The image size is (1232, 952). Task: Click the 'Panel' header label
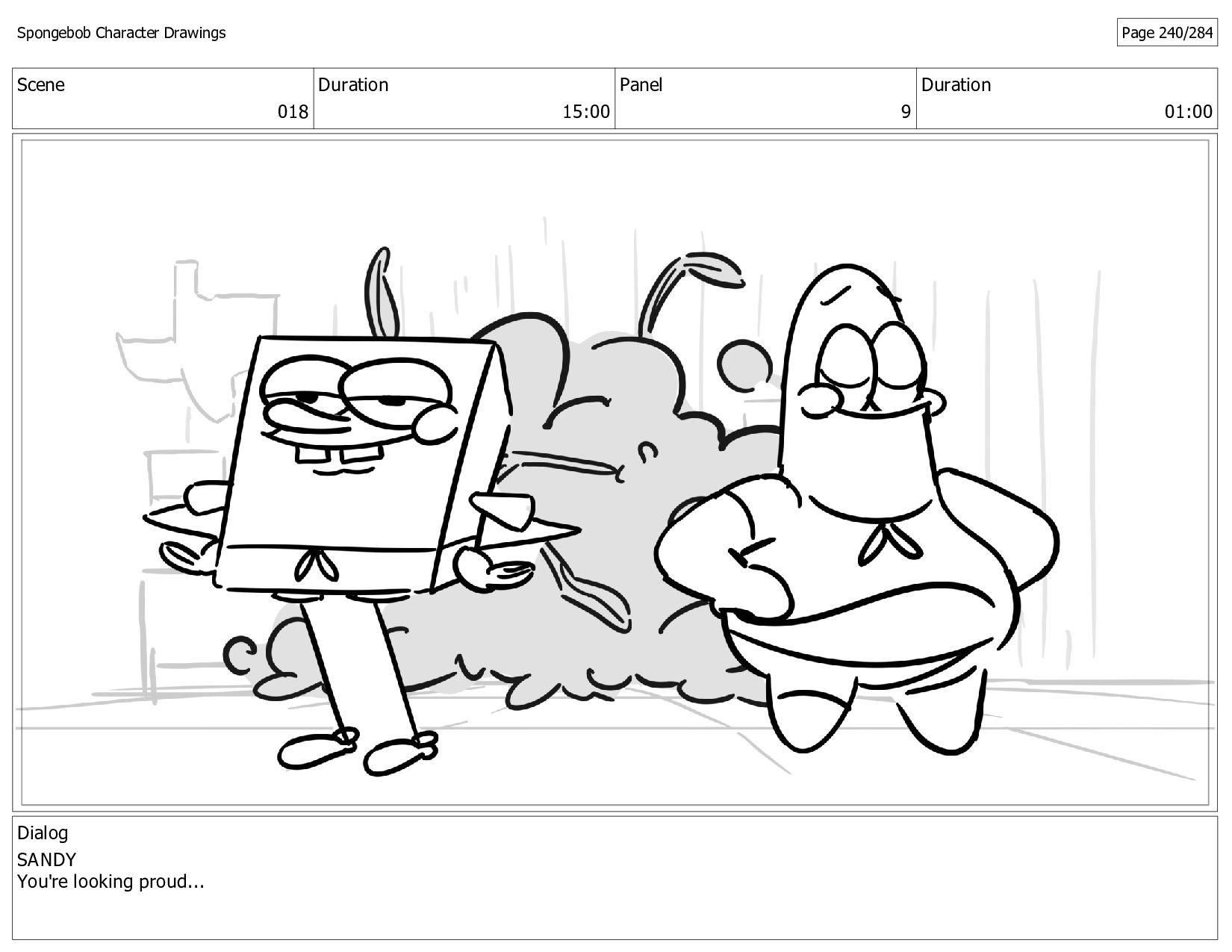pyautogui.click(x=641, y=85)
